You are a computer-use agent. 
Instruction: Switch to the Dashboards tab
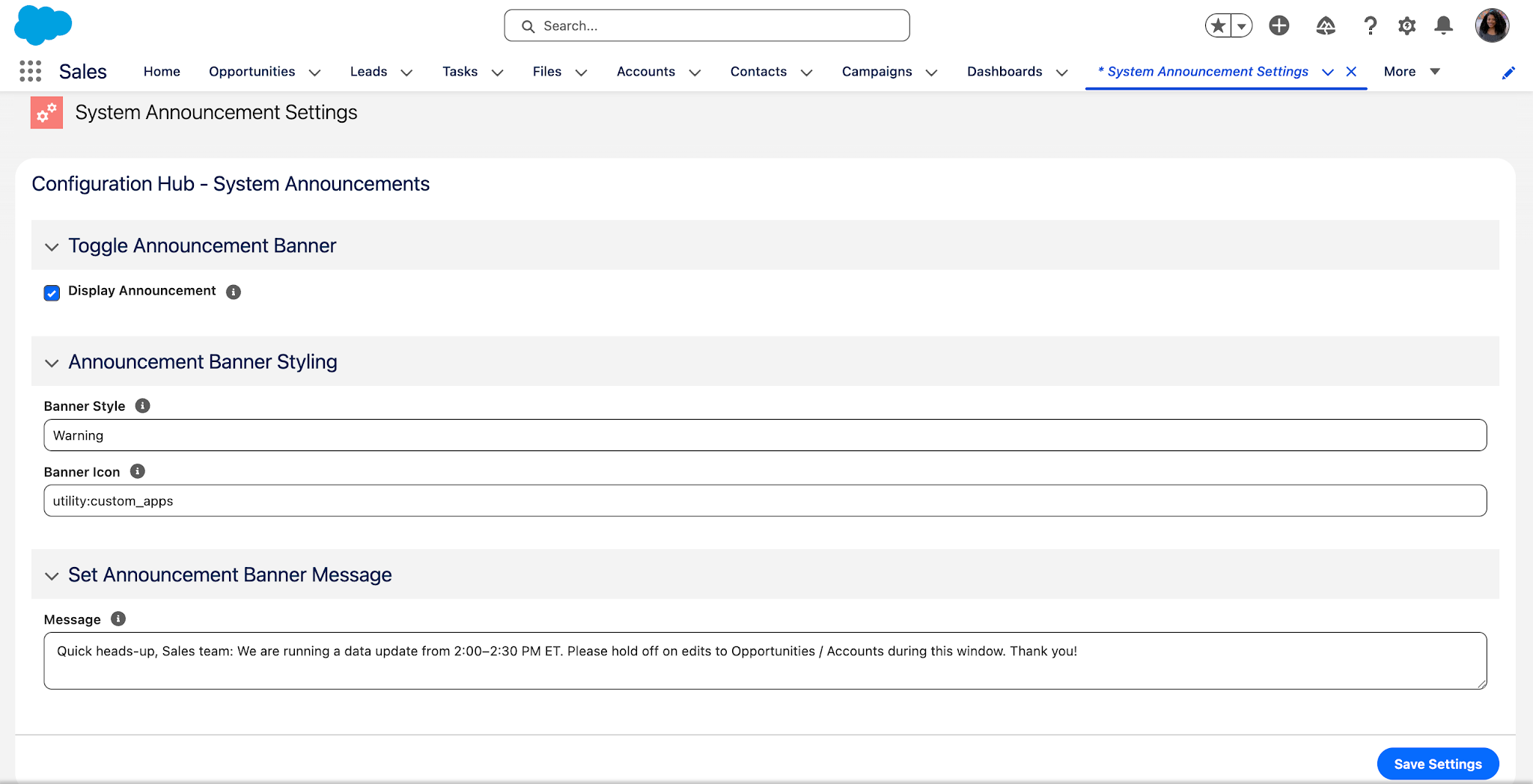point(1004,72)
